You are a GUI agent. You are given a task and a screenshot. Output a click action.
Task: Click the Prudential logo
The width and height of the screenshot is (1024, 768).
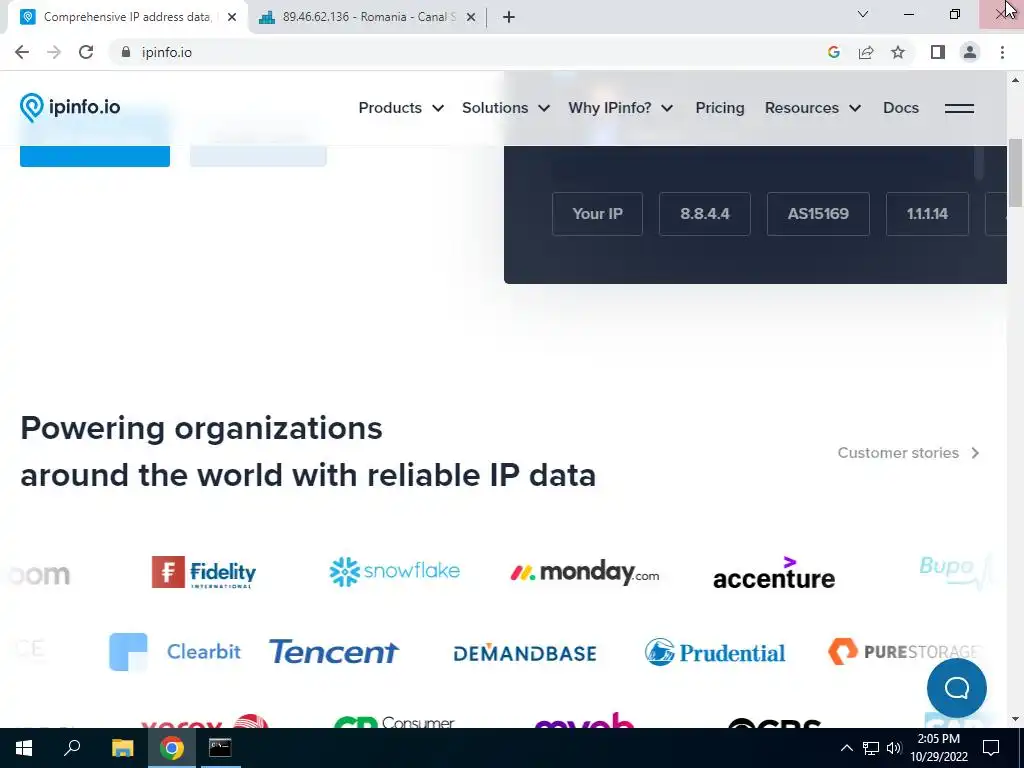click(x=715, y=652)
